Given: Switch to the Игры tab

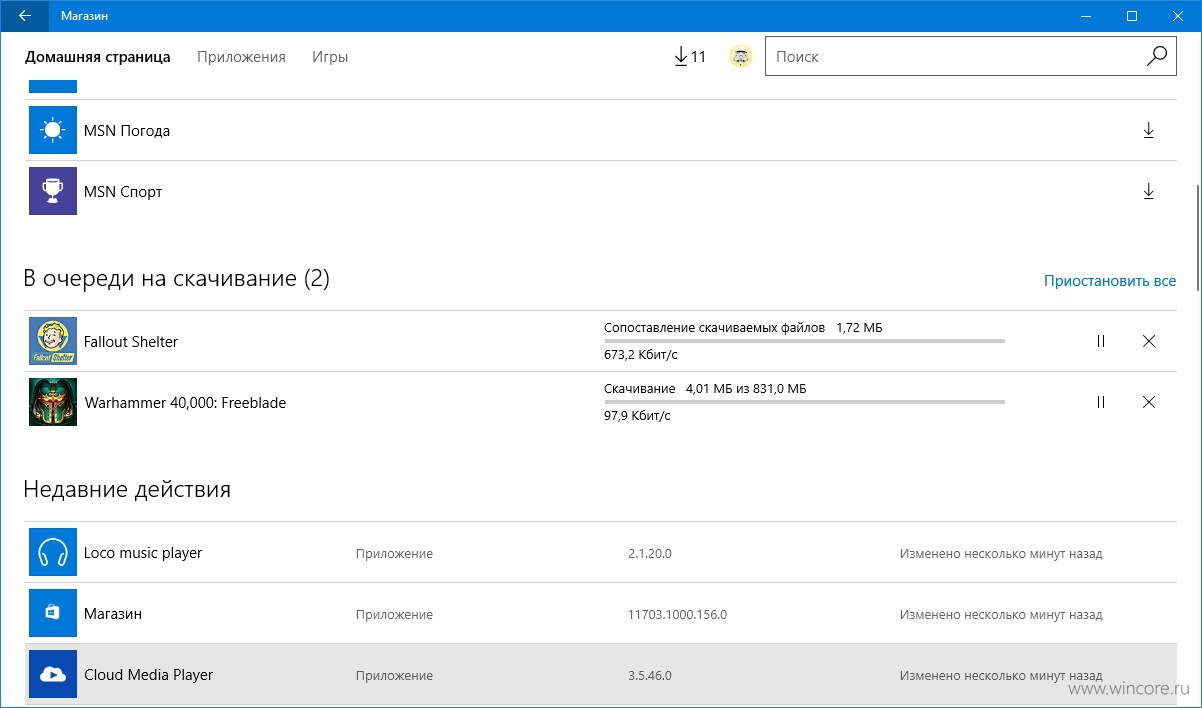Looking at the screenshot, I should click(x=330, y=57).
